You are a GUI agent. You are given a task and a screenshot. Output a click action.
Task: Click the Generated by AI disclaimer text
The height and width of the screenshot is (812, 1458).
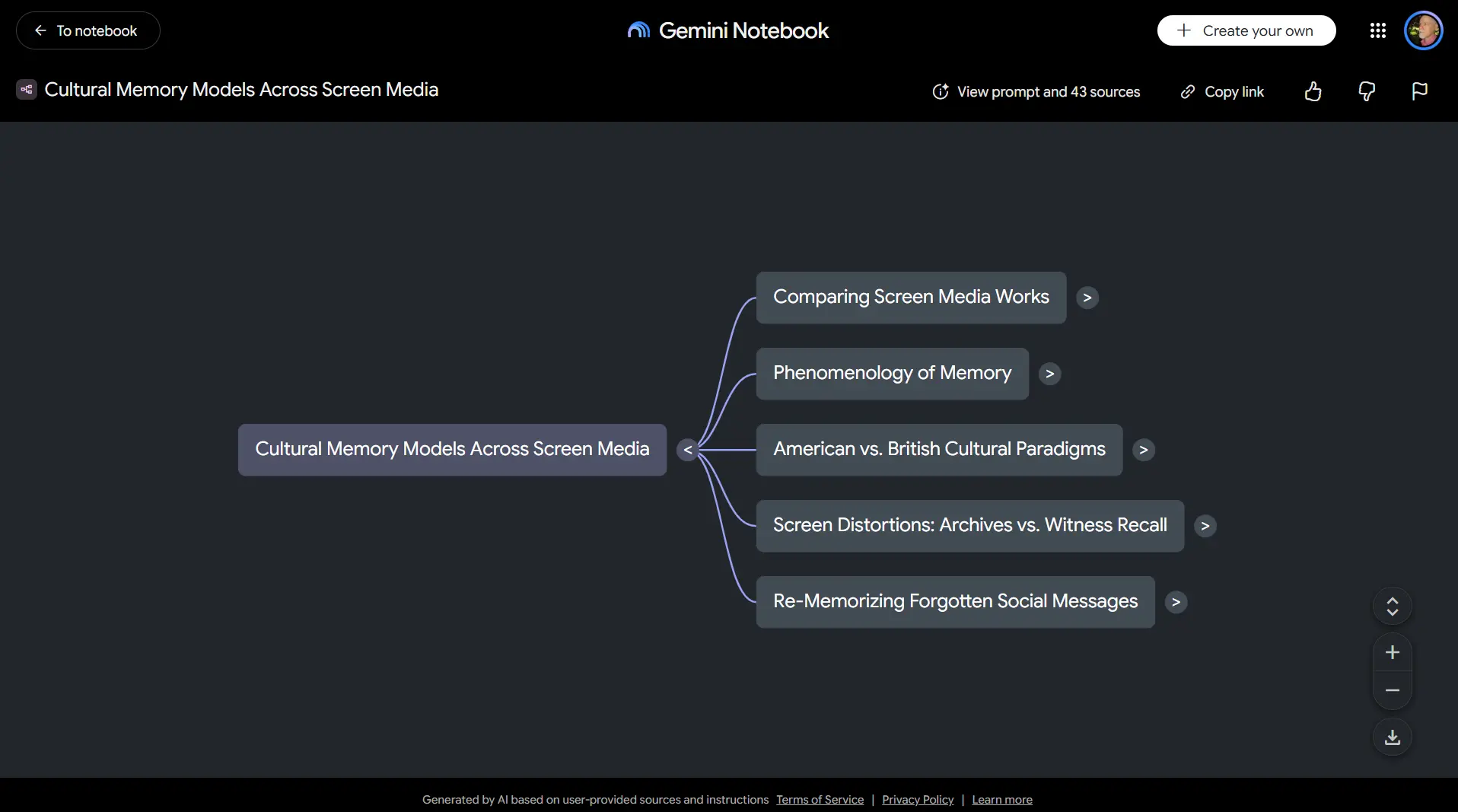[595, 799]
